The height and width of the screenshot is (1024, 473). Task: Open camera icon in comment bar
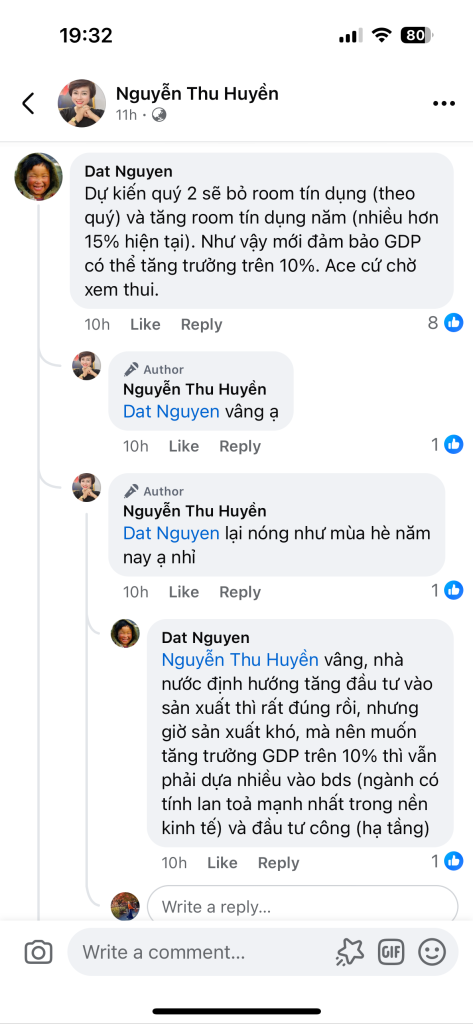(x=39, y=952)
